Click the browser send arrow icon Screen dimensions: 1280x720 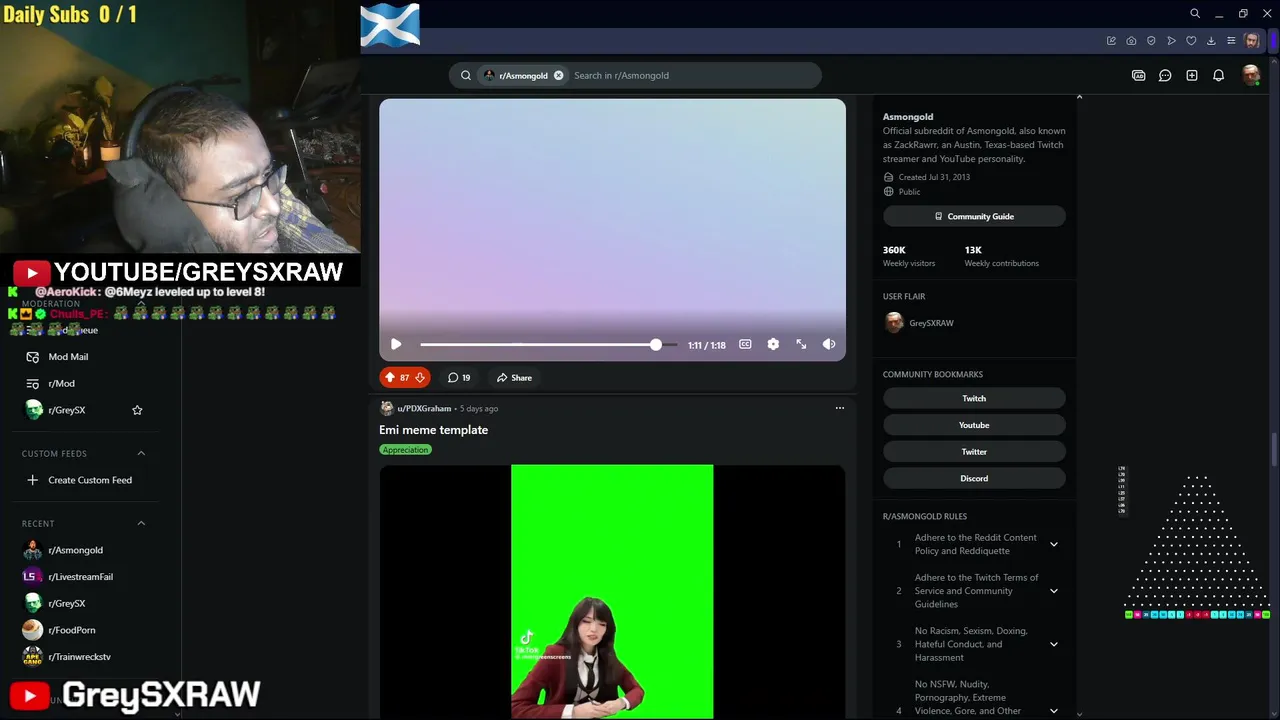1171,41
